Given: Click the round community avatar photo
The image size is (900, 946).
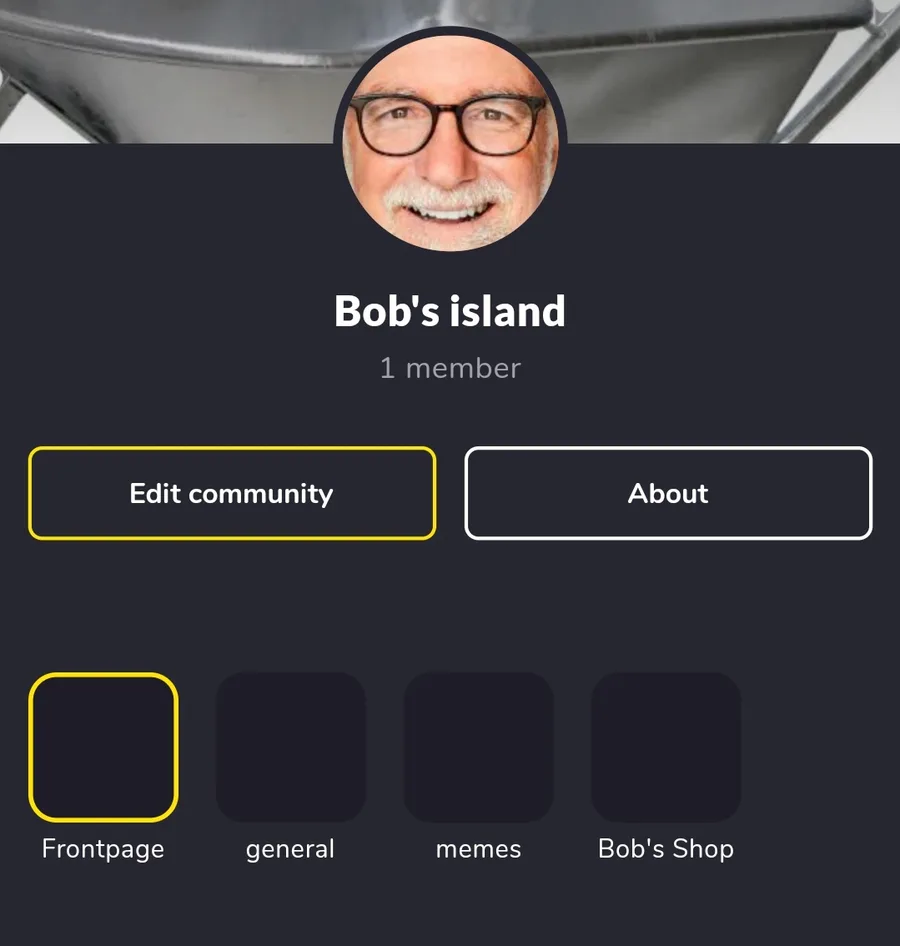Looking at the screenshot, I should 450,142.
